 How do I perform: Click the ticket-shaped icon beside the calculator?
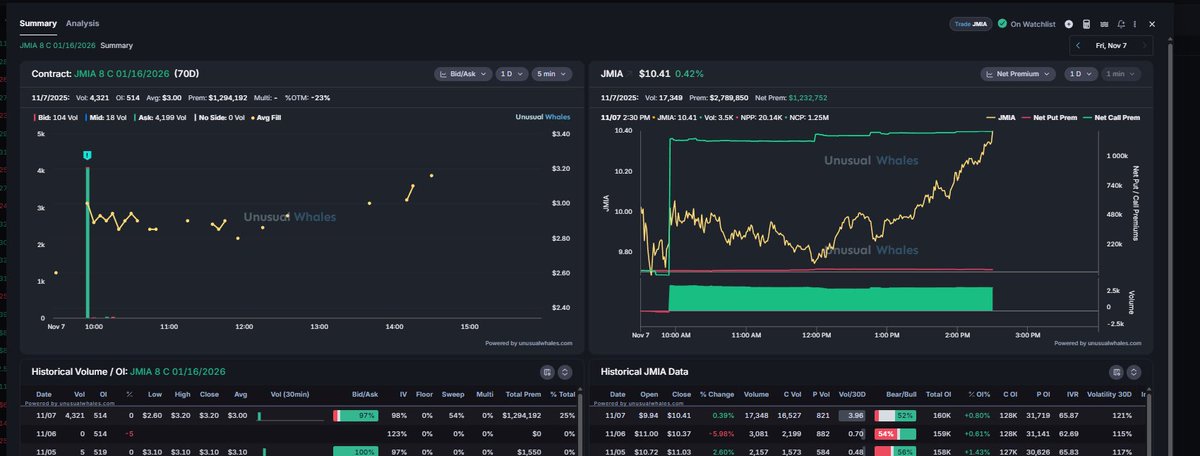click(1104, 23)
